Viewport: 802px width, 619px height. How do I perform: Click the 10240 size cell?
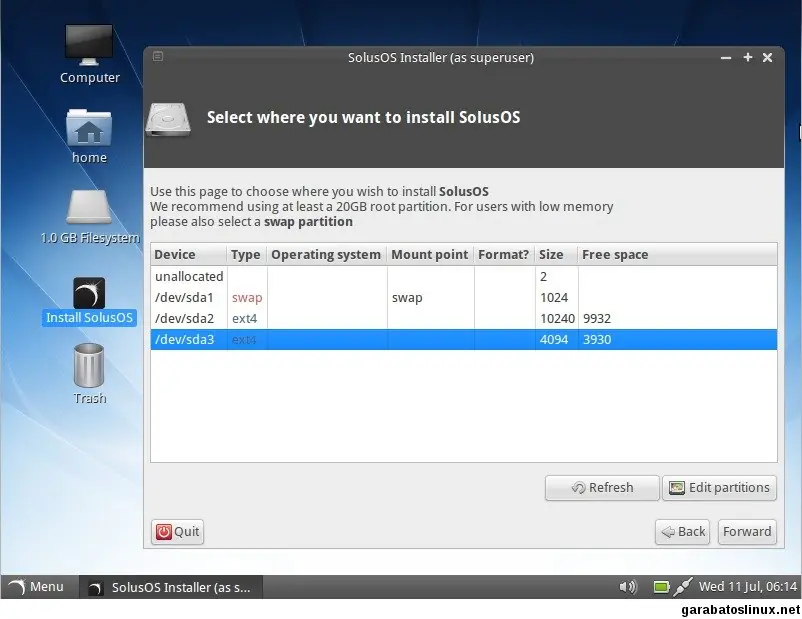[x=558, y=318]
